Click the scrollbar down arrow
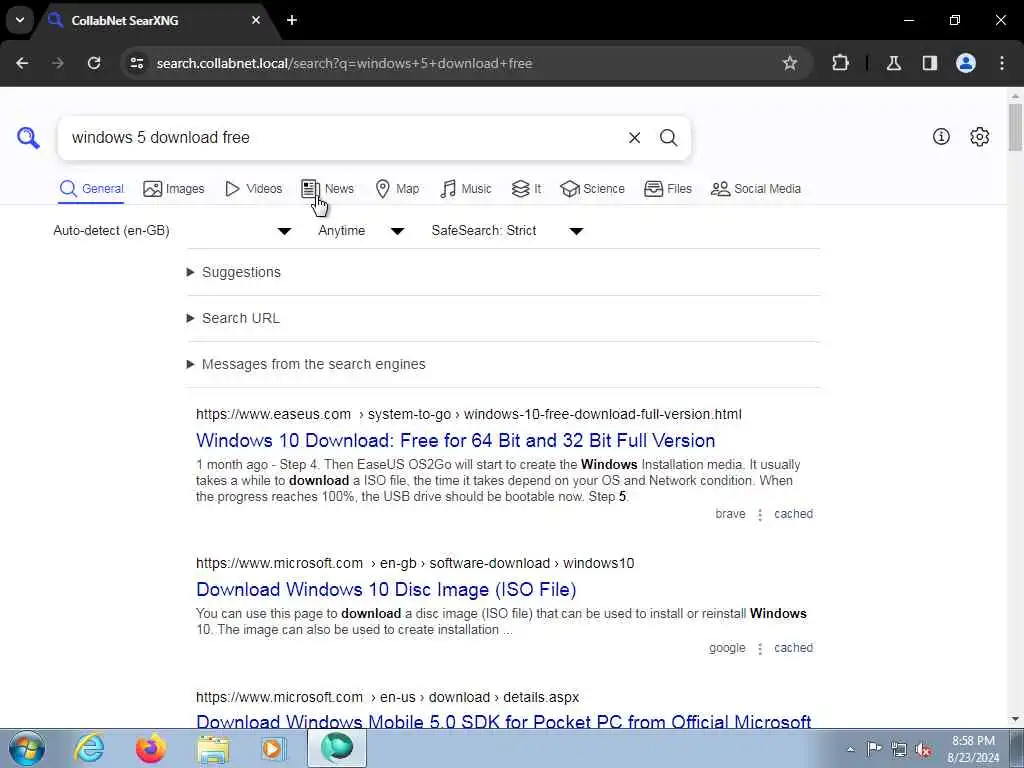Image resolution: width=1024 pixels, height=768 pixels. (1015, 719)
